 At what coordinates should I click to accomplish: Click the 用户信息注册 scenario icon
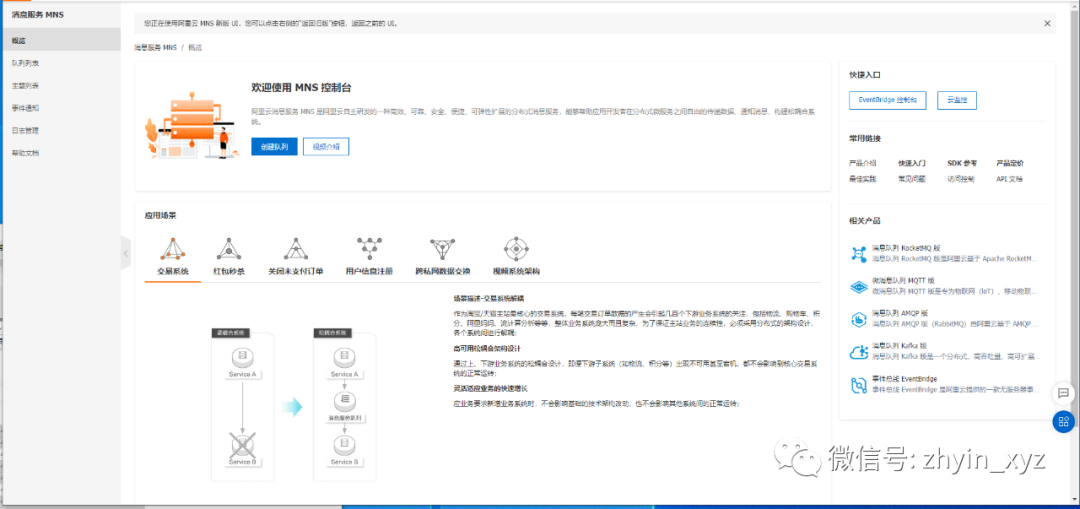click(369, 249)
